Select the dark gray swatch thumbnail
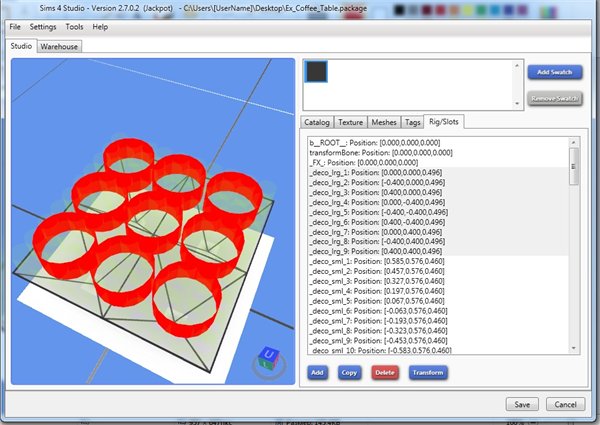The width and height of the screenshot is (600, 425). pos(317,73)
